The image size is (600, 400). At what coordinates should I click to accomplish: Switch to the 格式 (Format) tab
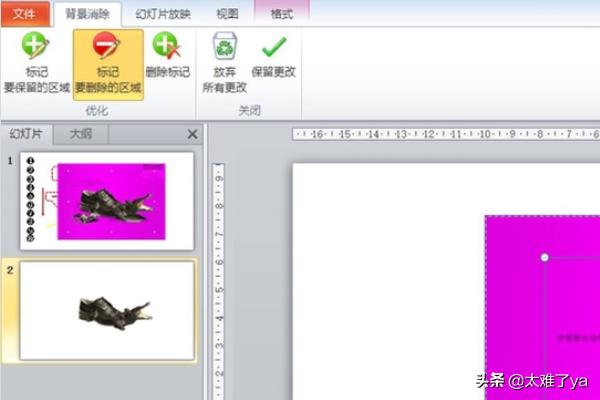[282, 14]
